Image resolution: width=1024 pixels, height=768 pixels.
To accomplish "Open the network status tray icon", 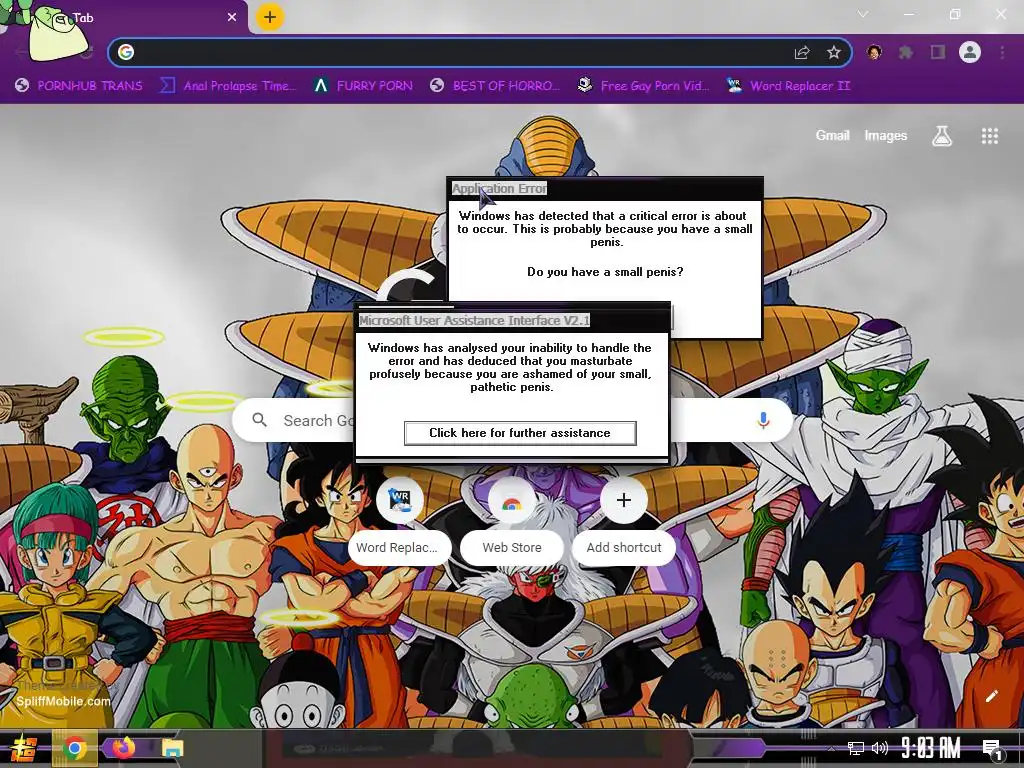I will [x=856, y=748].
